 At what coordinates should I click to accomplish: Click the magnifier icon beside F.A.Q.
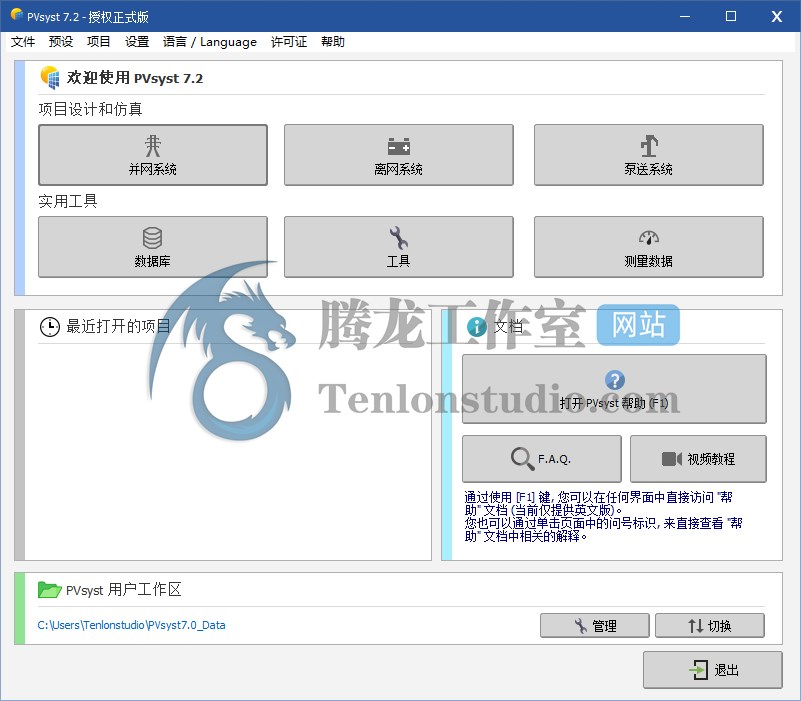tap(522, 458)
